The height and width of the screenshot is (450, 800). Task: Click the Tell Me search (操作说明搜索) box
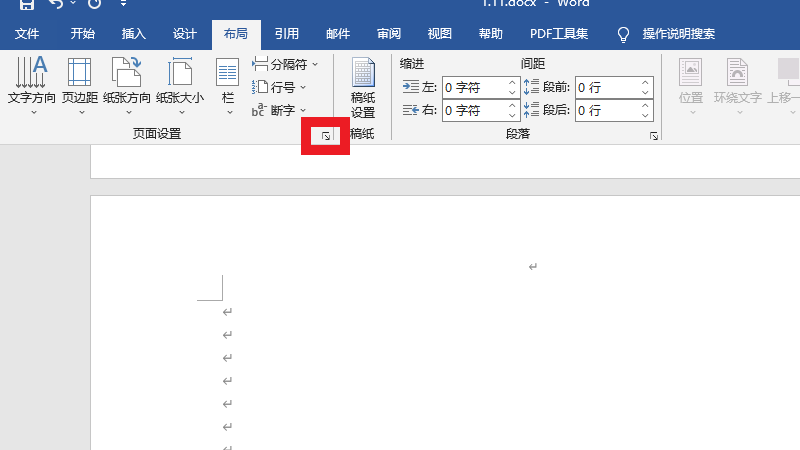click(x=678, y=34)
